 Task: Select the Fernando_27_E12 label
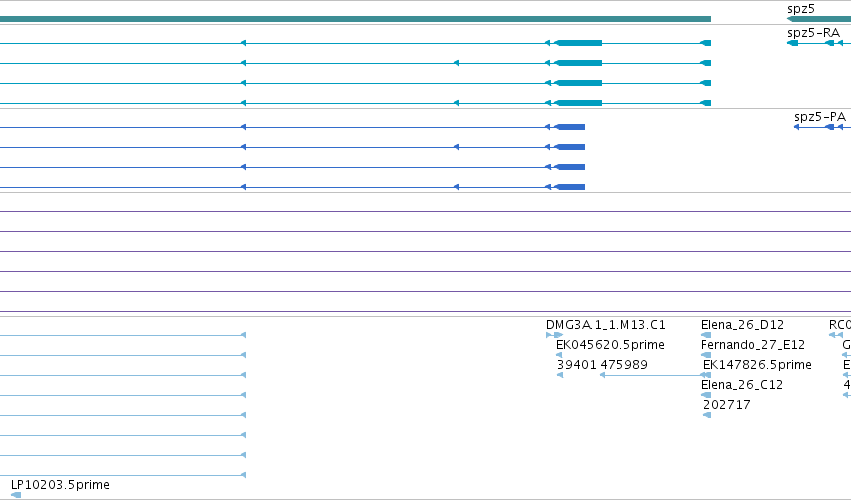point(753,345)
